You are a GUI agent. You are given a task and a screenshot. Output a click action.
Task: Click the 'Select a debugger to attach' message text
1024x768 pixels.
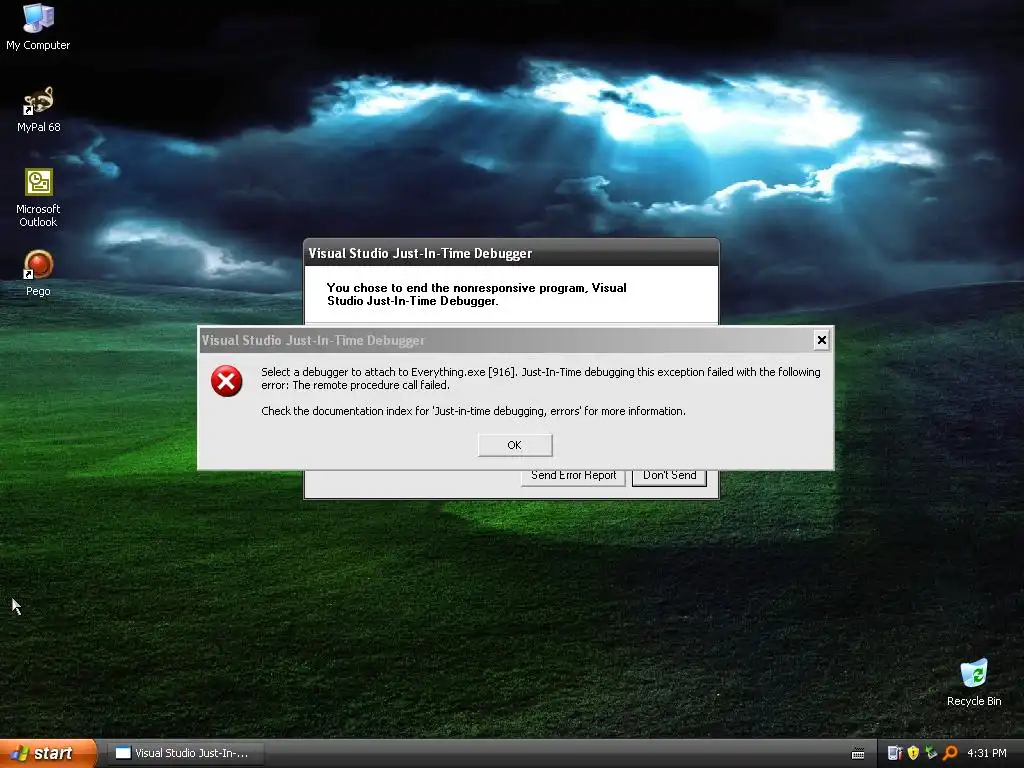point(541,378)
